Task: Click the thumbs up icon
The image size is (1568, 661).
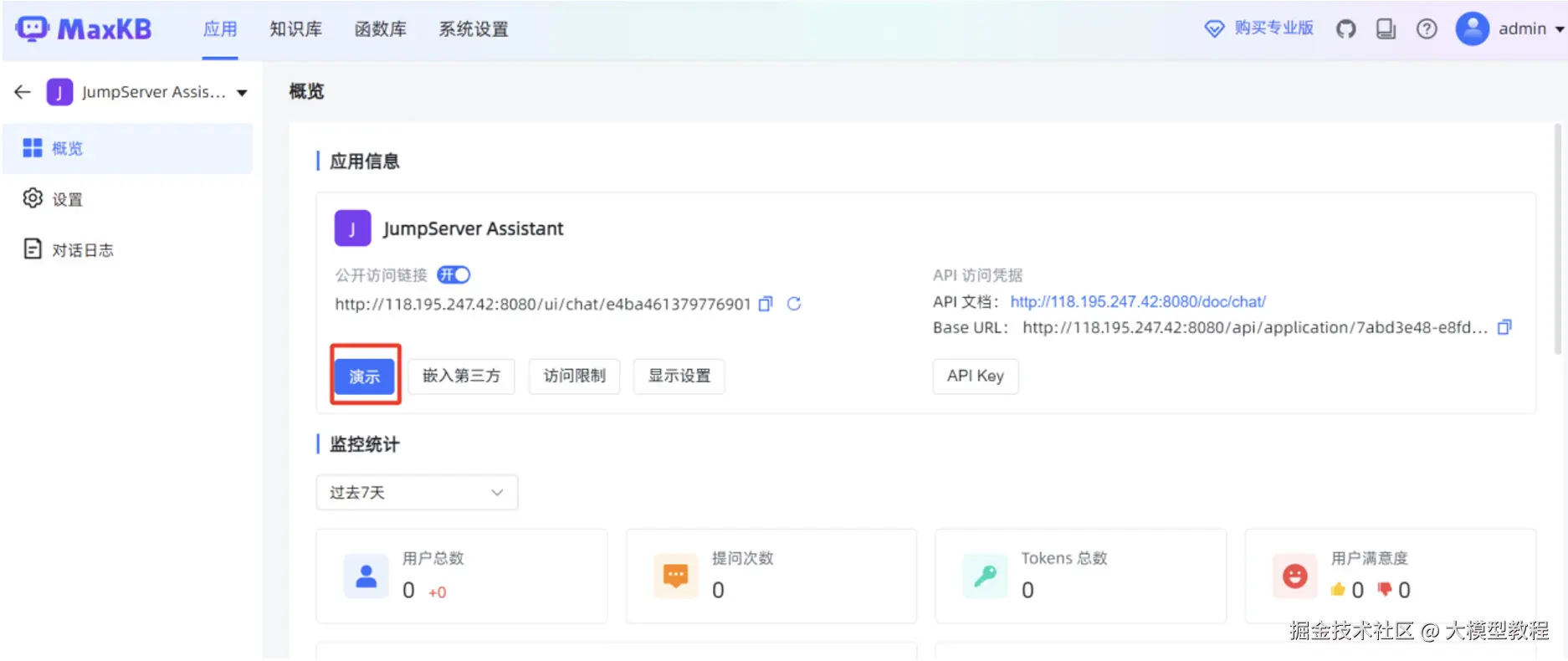Action: (x=1338, y=590)
